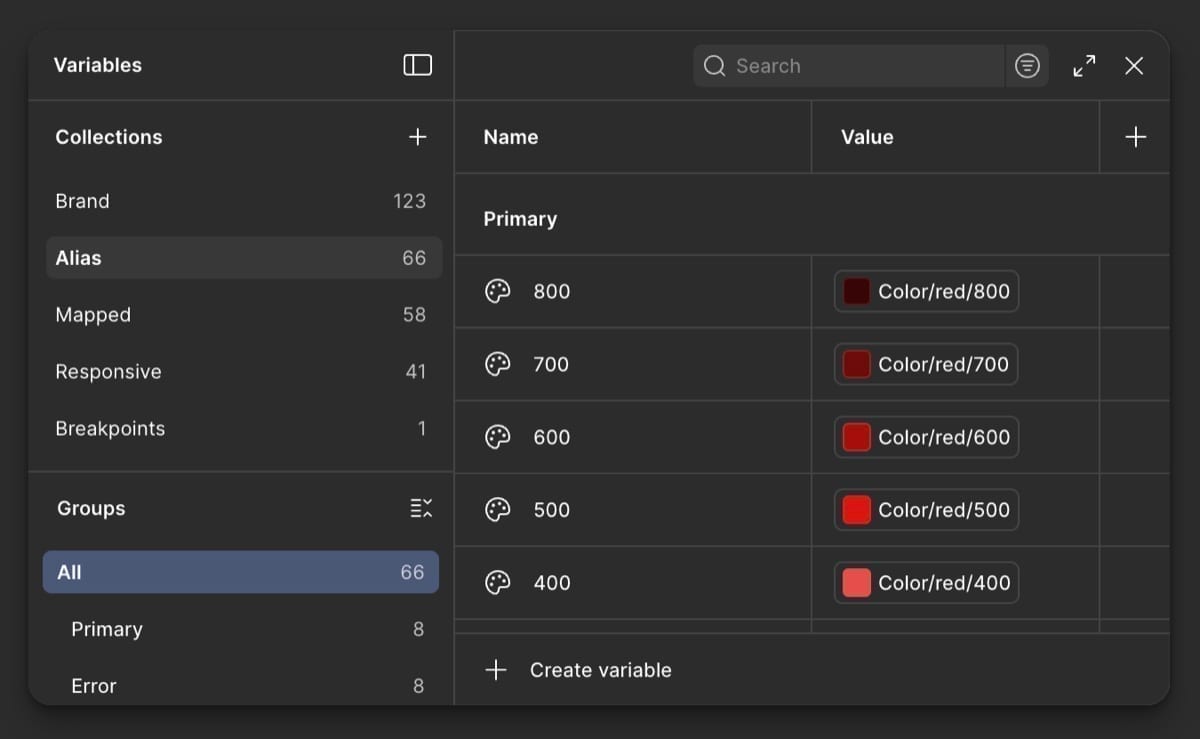Click the palette icon for variable 700
1200x739 pixels.
coord(497,364)
